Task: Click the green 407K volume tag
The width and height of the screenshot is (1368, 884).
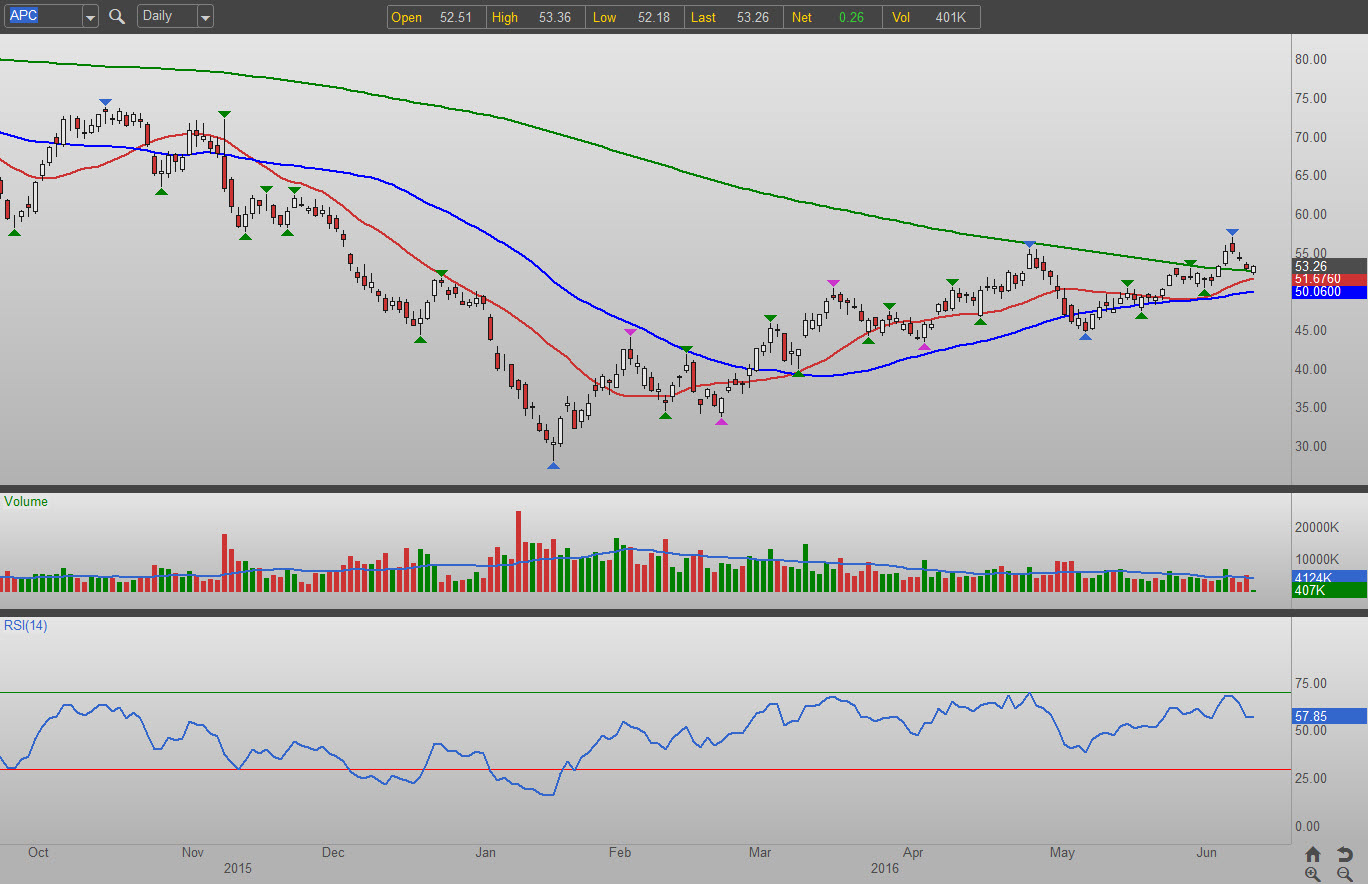Action: pyautogui.click(x=1329, y=591)
